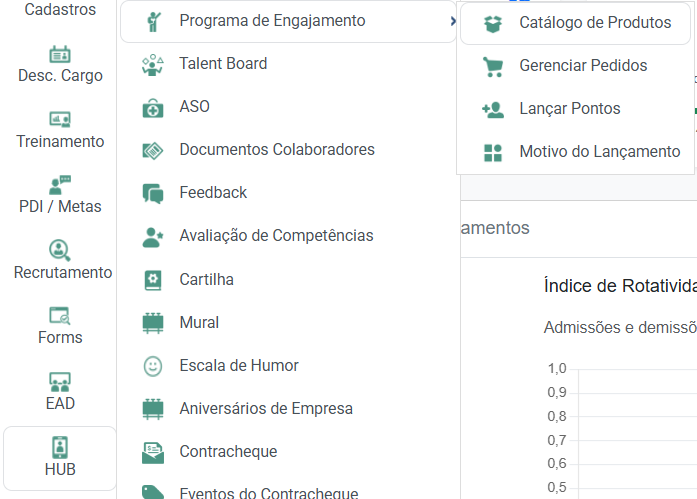Image resolution: width=697 pixels, height=499 pixels.
Task: Click the Catálogo de Produtos box icon
Action: (x=492, y=23)
